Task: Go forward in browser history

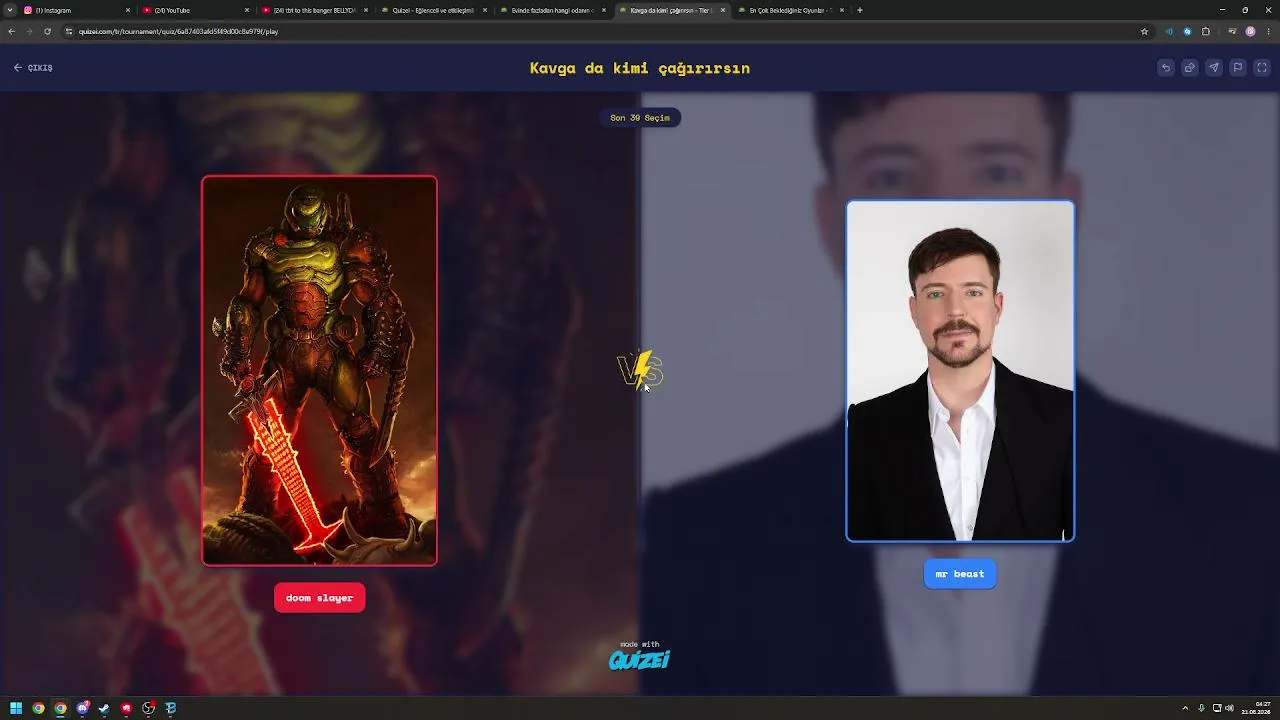Action: [x=29, y=31]
